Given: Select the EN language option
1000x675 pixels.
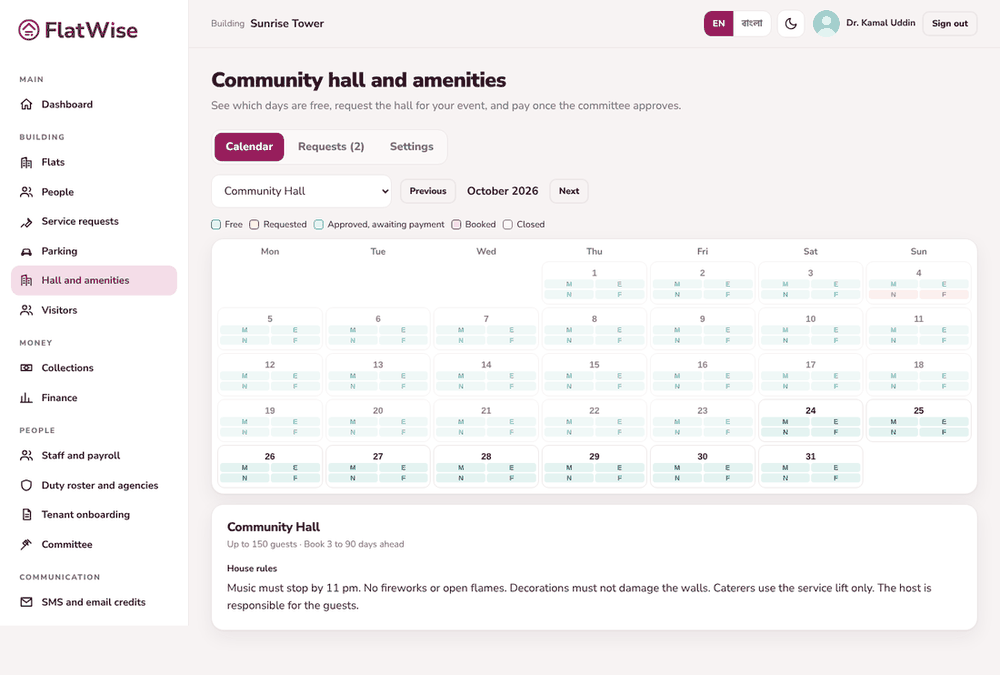Looking at the screenshot, I should pos(719,24).
